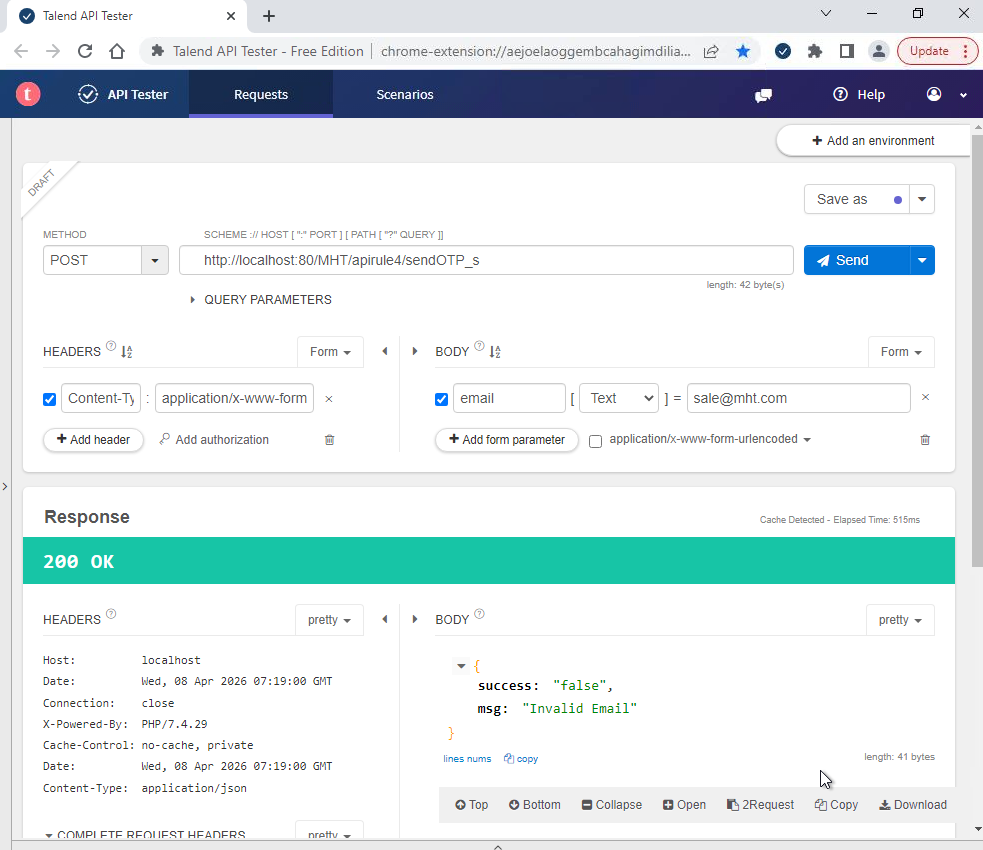Open the Send options dropdown arrow
Image resolution: width=983 pixels, height=850 pixels.
[922, 260]
